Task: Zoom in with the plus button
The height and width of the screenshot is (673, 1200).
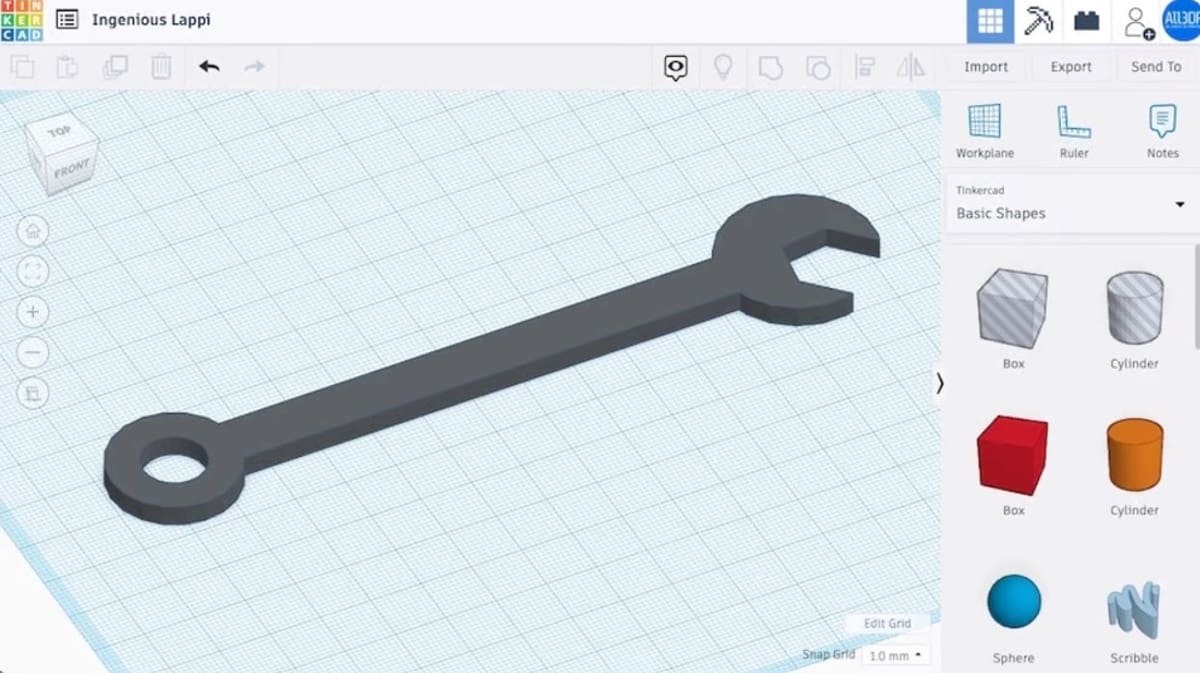Action: 33,312
